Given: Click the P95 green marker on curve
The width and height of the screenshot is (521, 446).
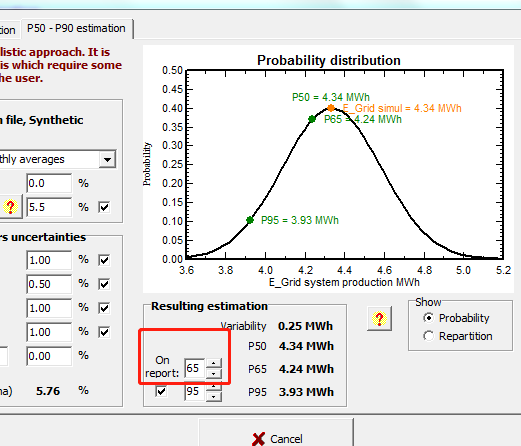Looking at the screenshot, I should tap(250, 220).
